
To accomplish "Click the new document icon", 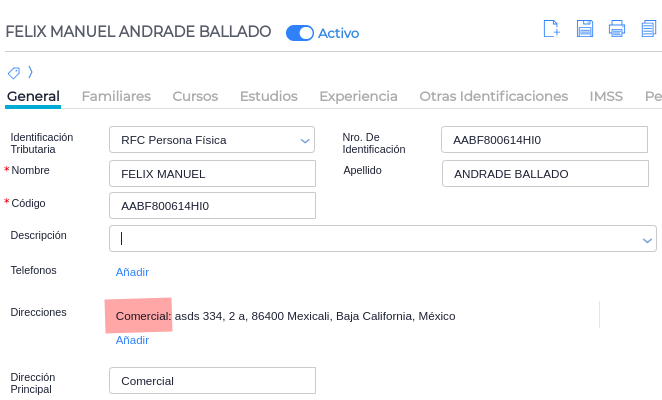I will coord(551,29).
